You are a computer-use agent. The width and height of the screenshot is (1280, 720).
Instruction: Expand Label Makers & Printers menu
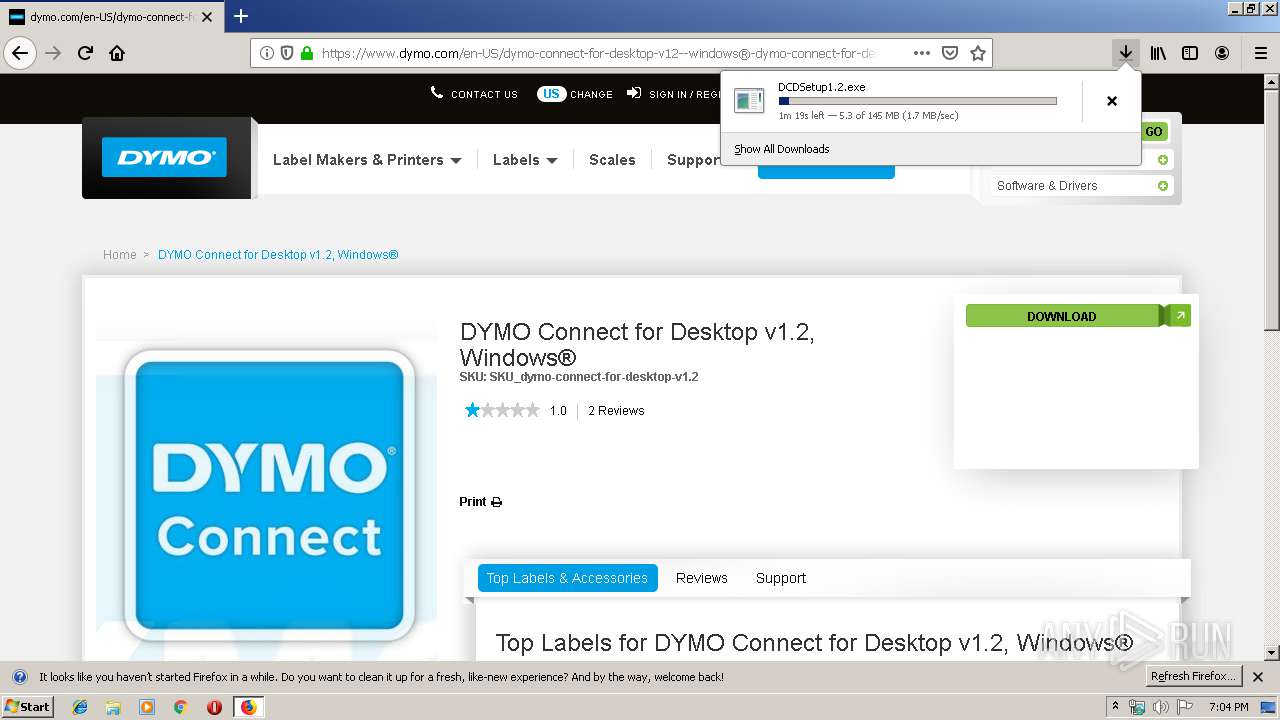pos(367,160)
